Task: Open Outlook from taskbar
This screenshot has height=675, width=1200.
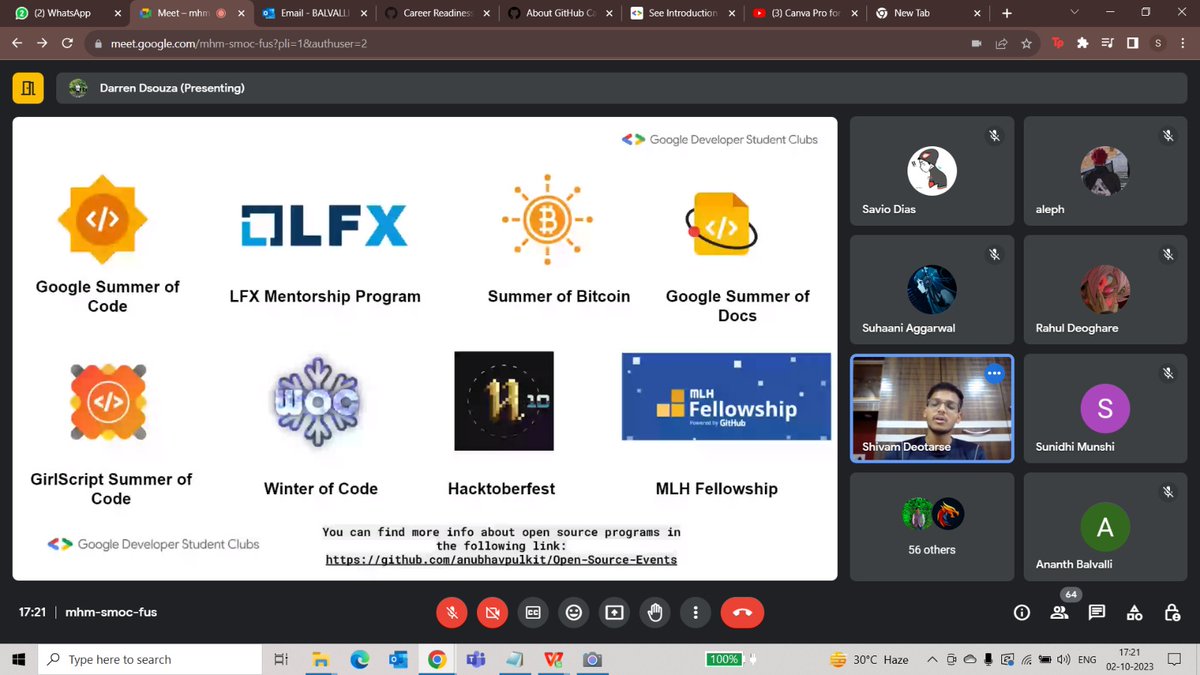Action: [x=398, y=659]
